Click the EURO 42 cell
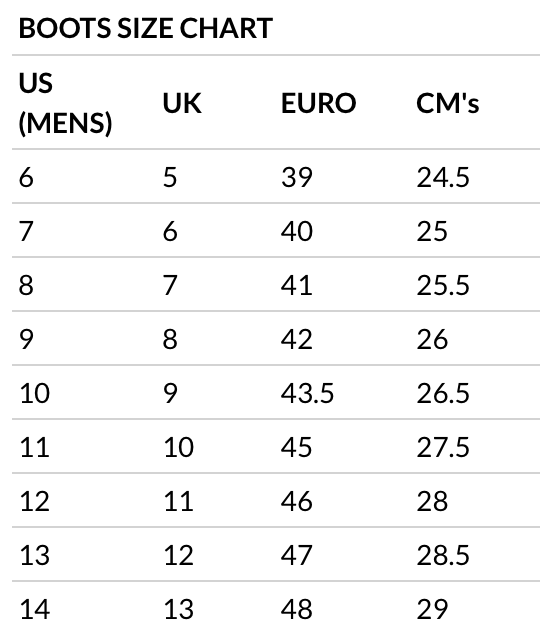This screenshot has height=642, width=552. coord(296,339)
